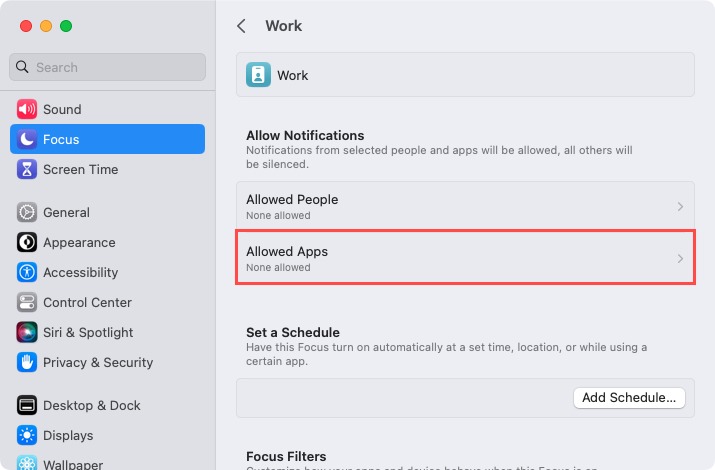Open Desktop & Dock settings
Image resolution: width=715 pixels, height=470 pixels.
pyautogui.click(x=107, y=405)
